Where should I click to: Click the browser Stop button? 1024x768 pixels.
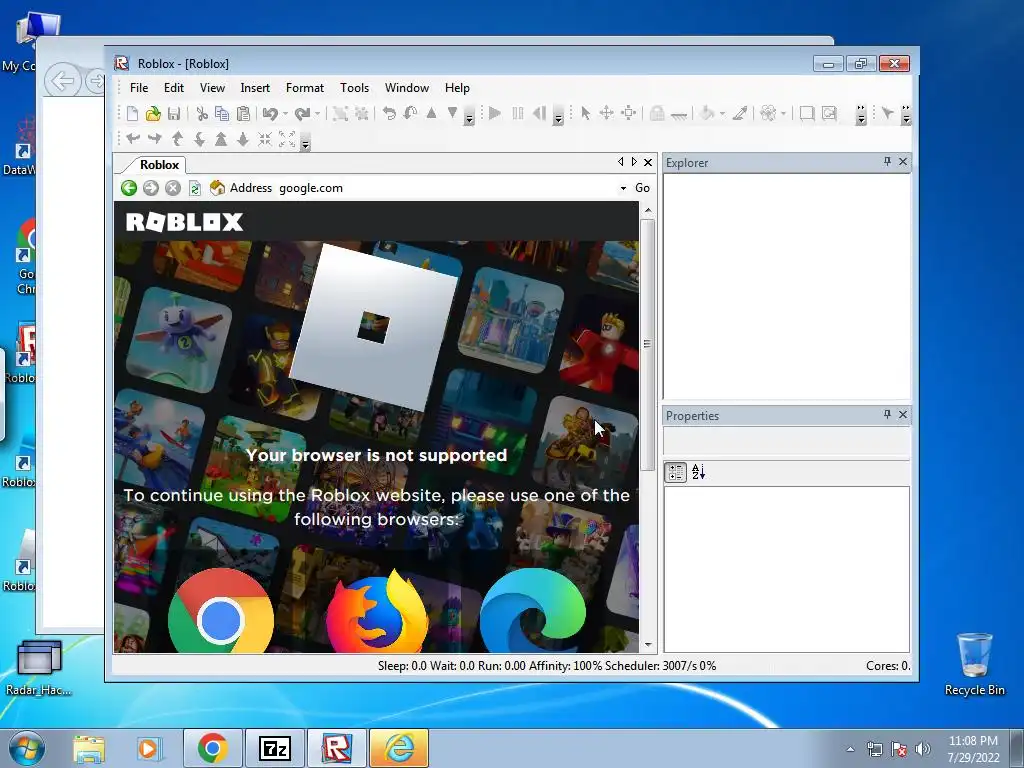pyautogui.click(x=172, y=188)
